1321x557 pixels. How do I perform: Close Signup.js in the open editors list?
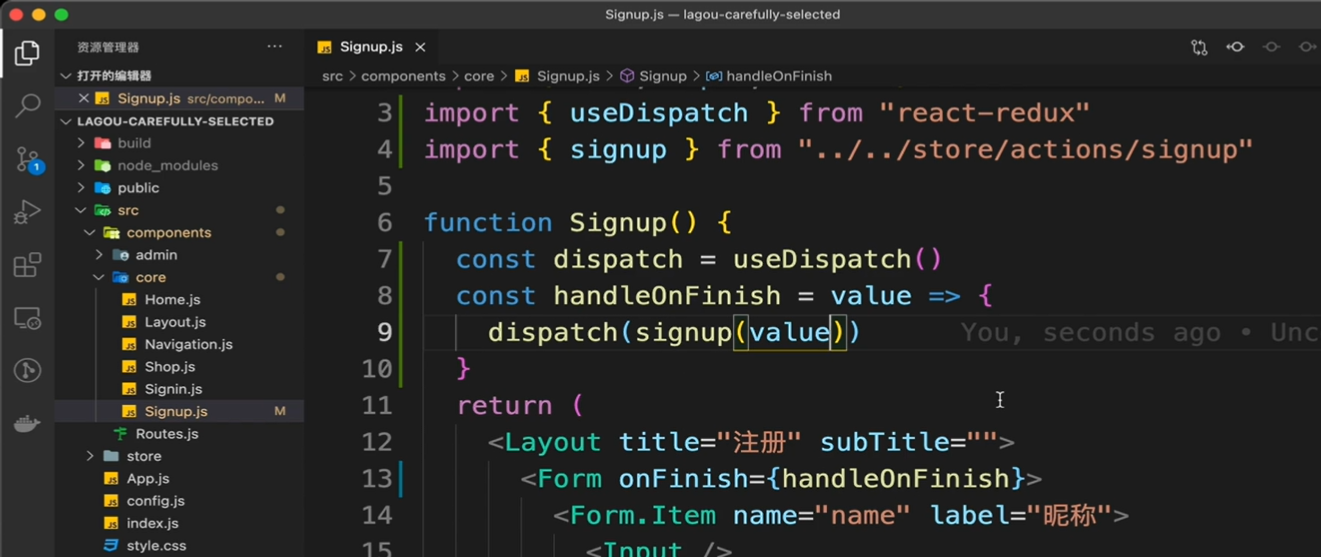pos(84,98)
